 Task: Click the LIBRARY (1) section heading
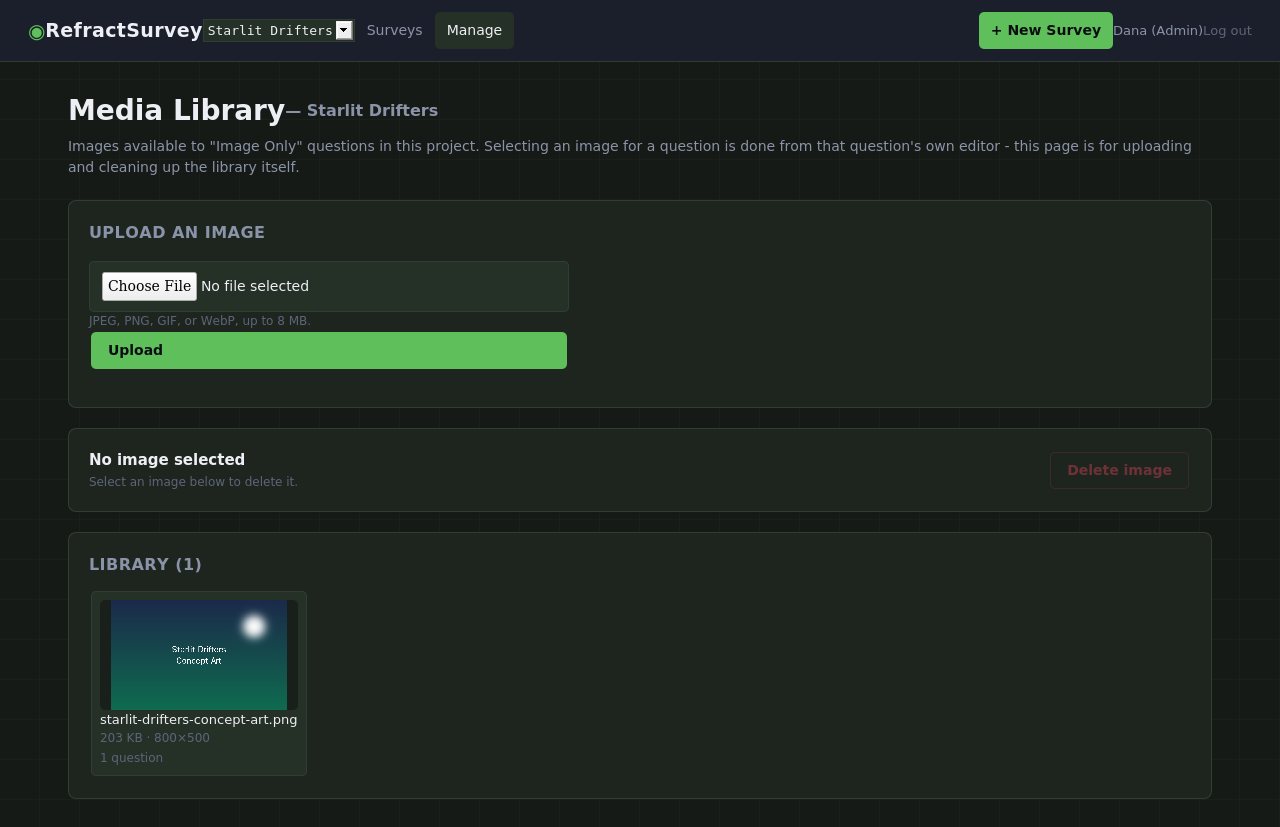tap(145, 564)
